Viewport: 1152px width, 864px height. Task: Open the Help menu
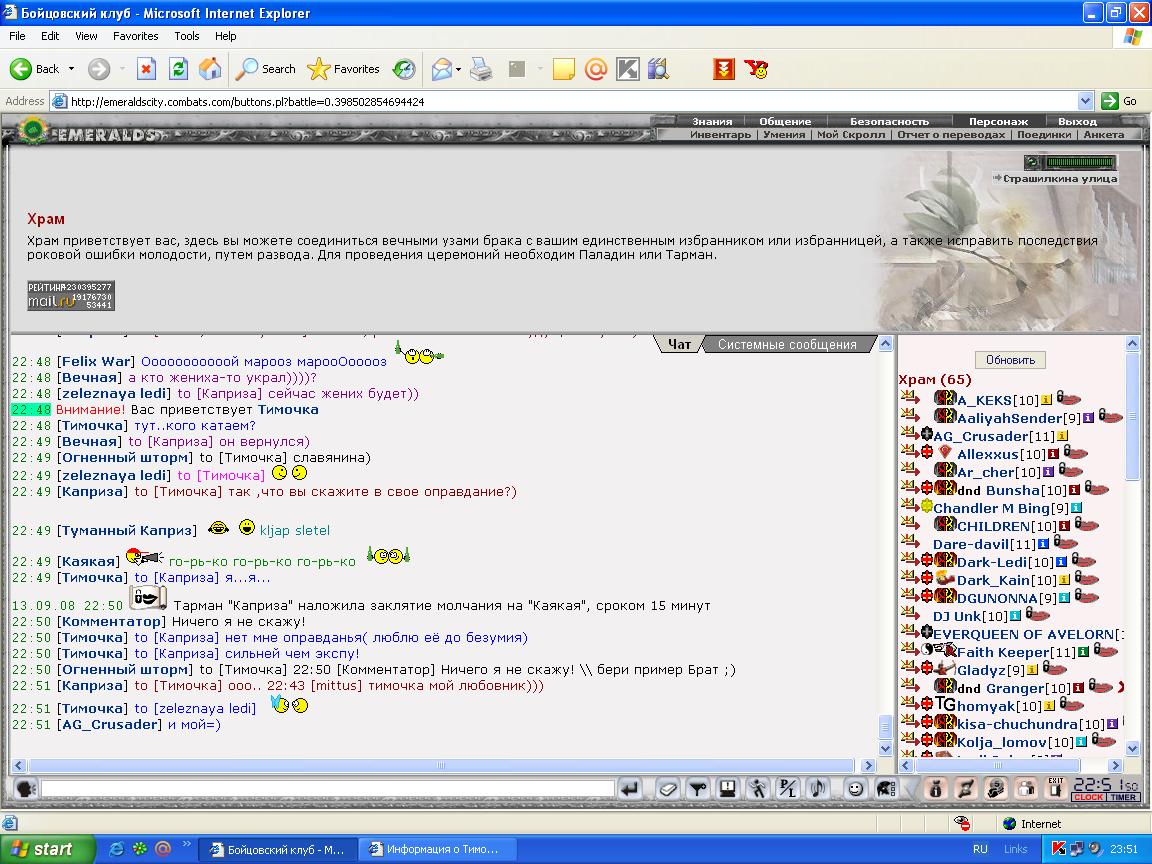coord(226,36)
